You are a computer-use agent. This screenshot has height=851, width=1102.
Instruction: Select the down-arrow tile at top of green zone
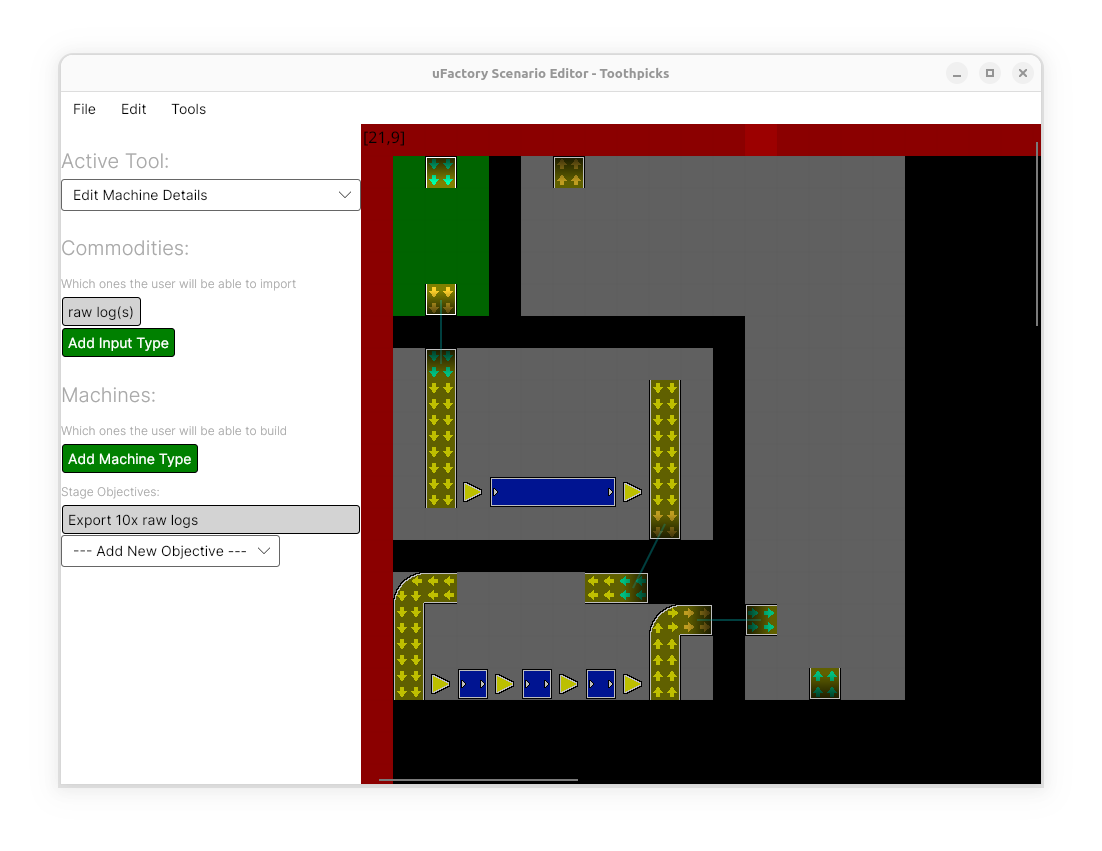[x=441, y=172]
